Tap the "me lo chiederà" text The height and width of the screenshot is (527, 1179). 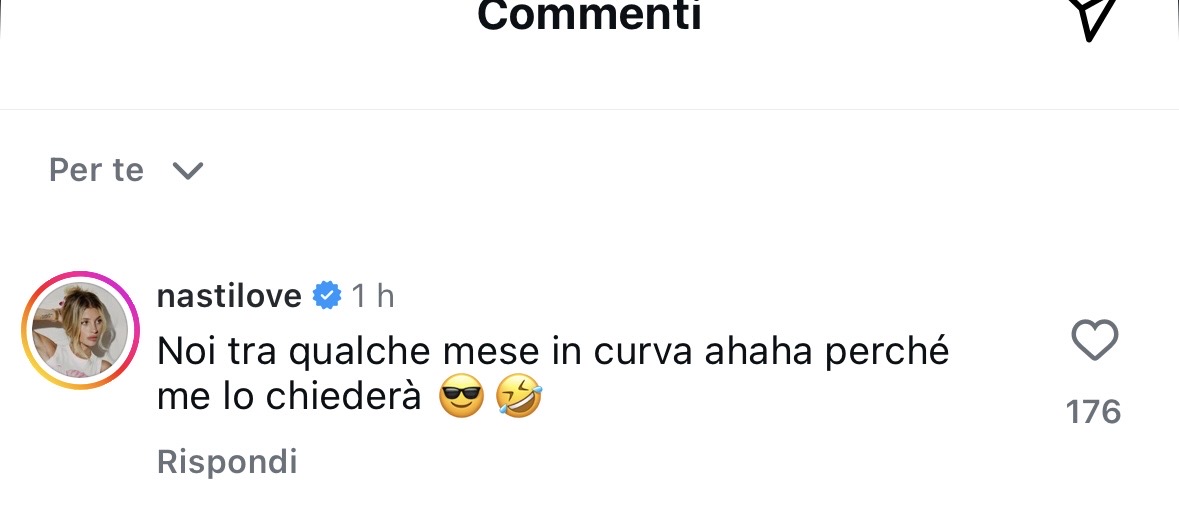[x=290, y=398]
